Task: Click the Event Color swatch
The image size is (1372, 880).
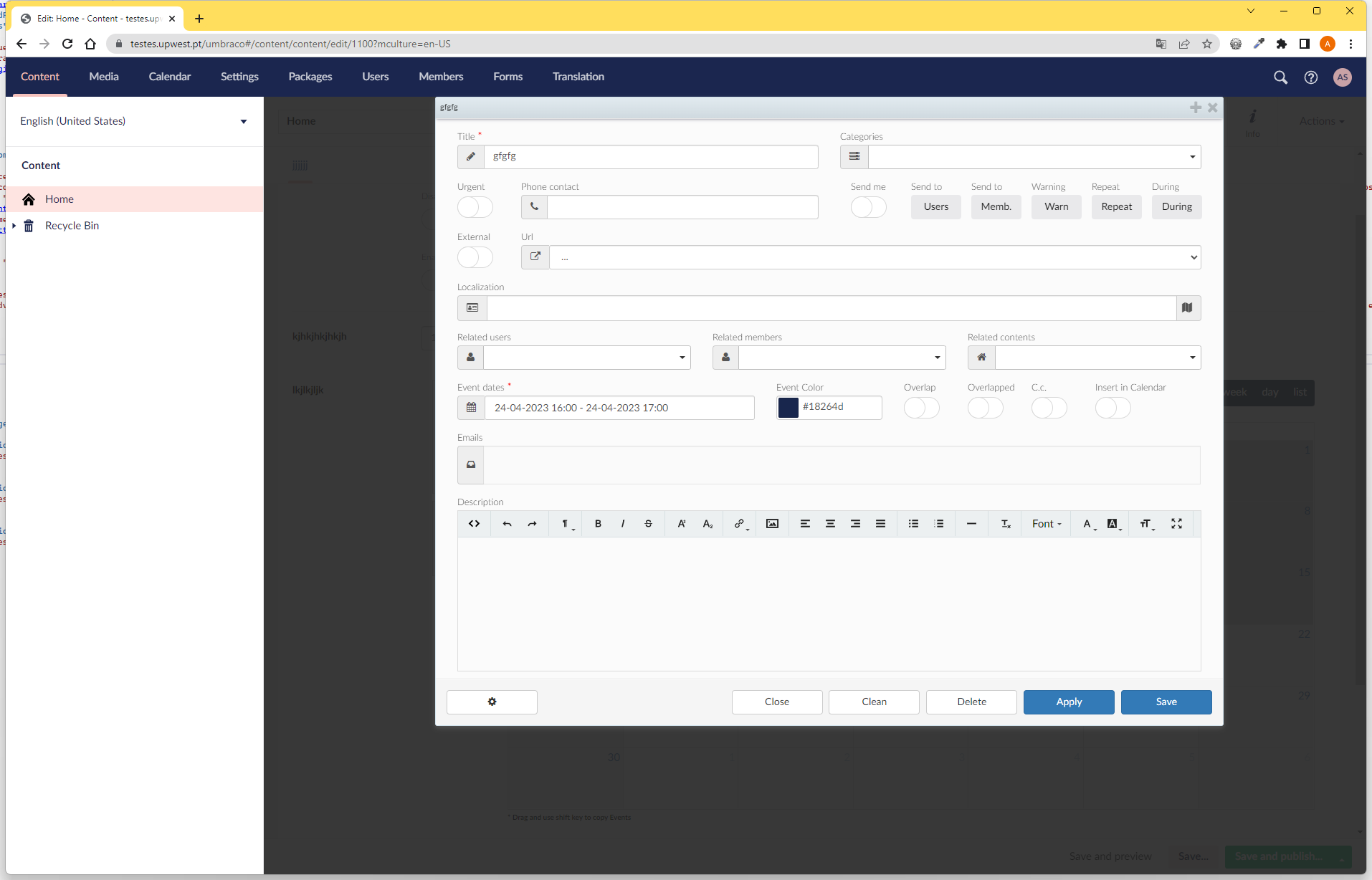Action: [x=789, y=408]
